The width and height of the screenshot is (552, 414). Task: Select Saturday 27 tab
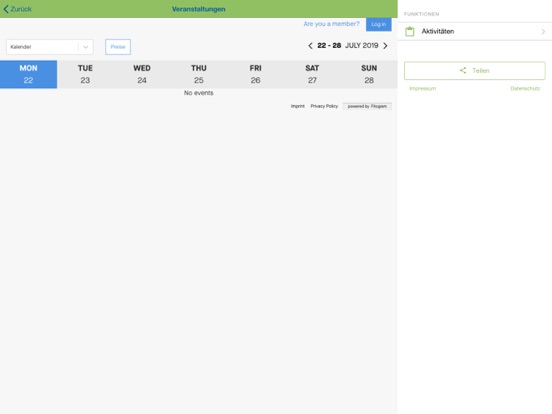click(312, 74)
